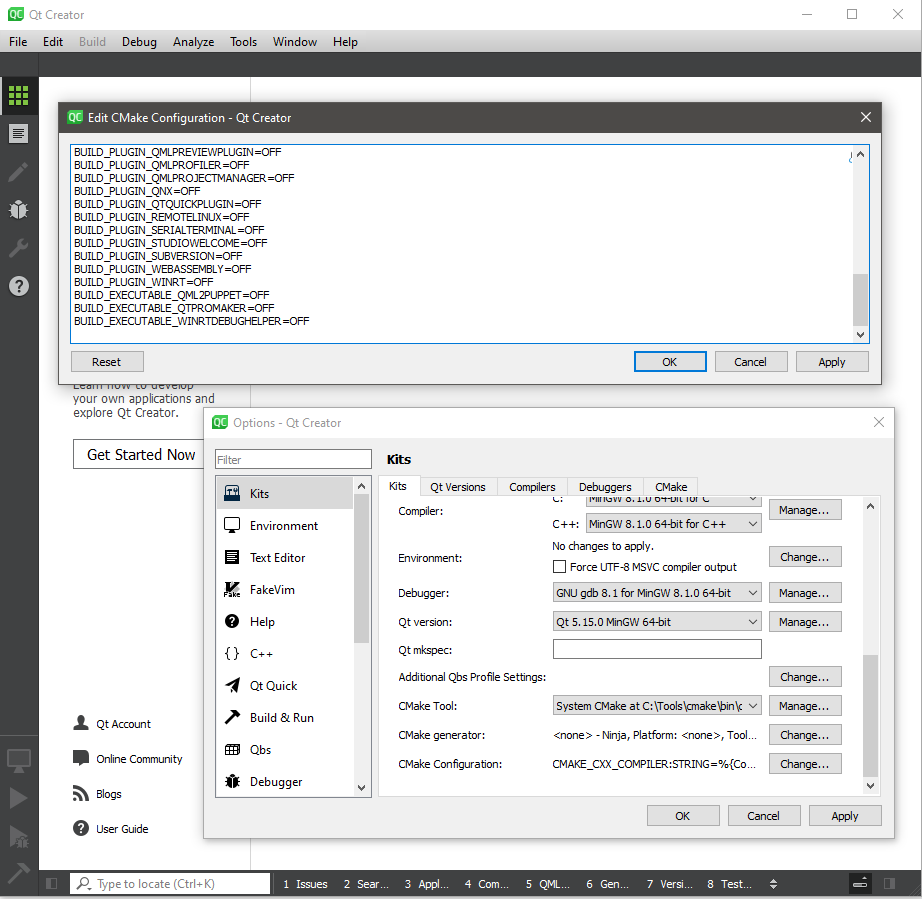This screenshot has height=899, width=922.
Task: Click the CMake configuration text scrollbar
Action: click(x=860, y=299)
